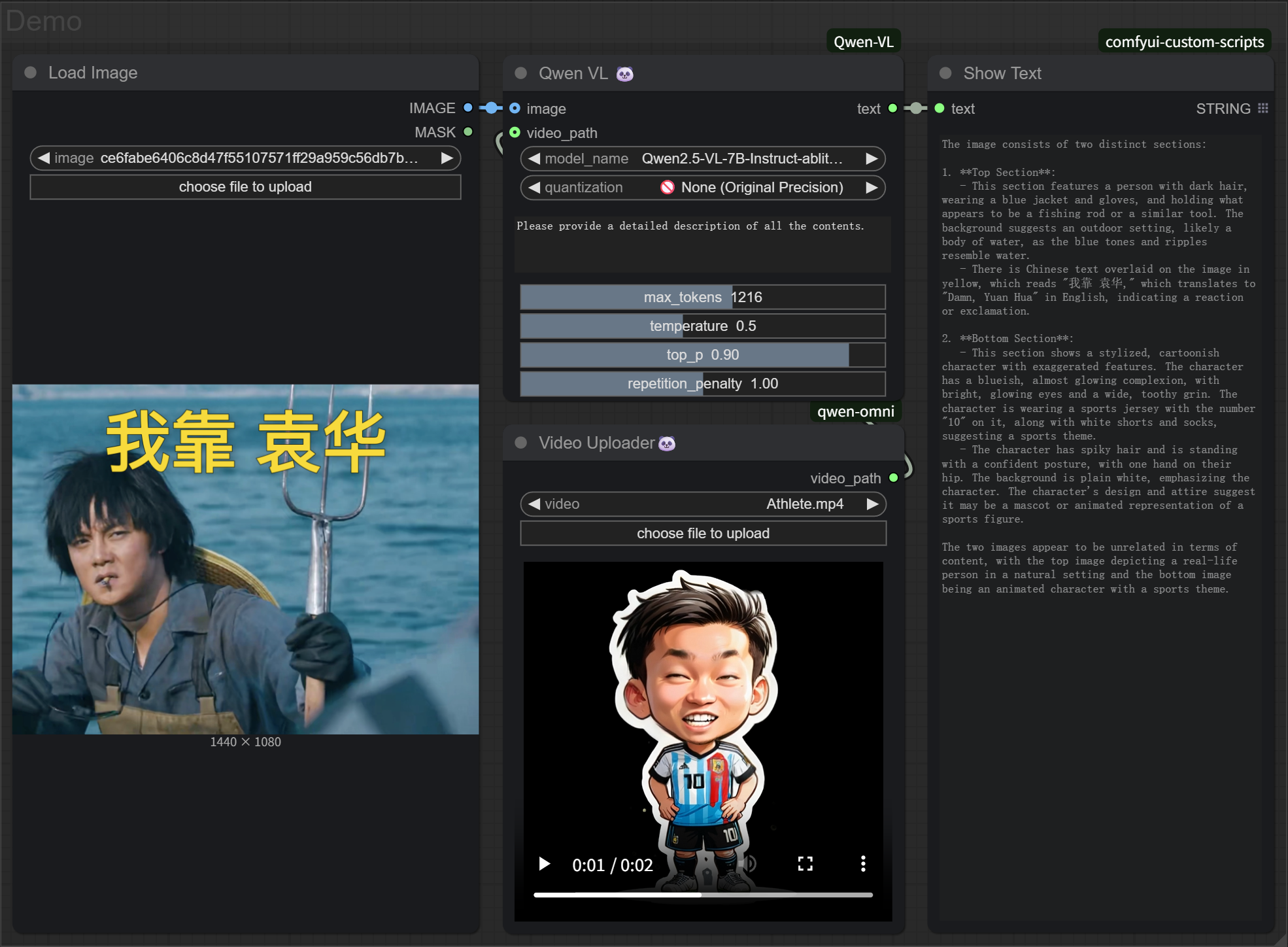
Task: Click the link midpoint between Qwen VL text and Show Text
Action: [x=916, y=109]
